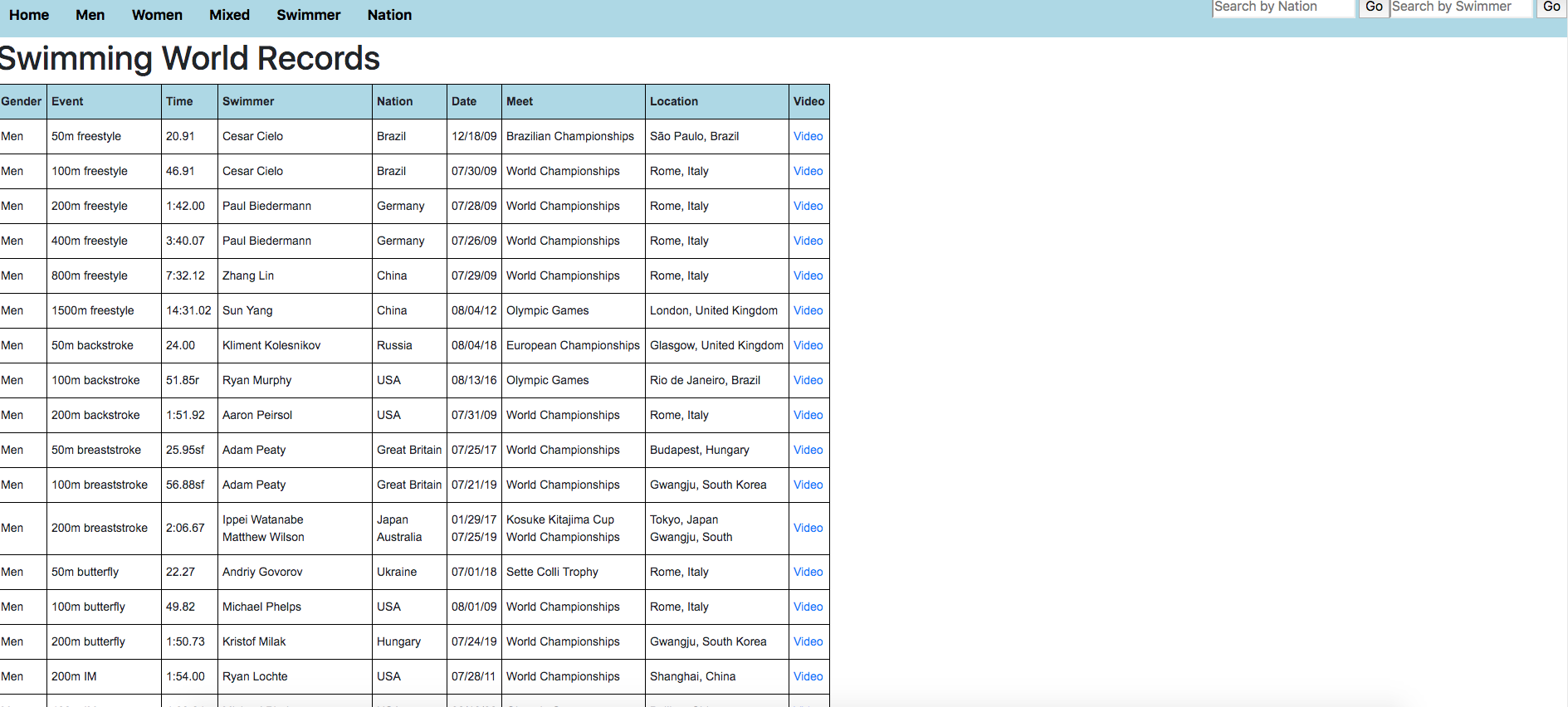The width and height of the screenshot is (1568, 707).
Task: Open Video link for 100m breaststroke
Action: 808,485
